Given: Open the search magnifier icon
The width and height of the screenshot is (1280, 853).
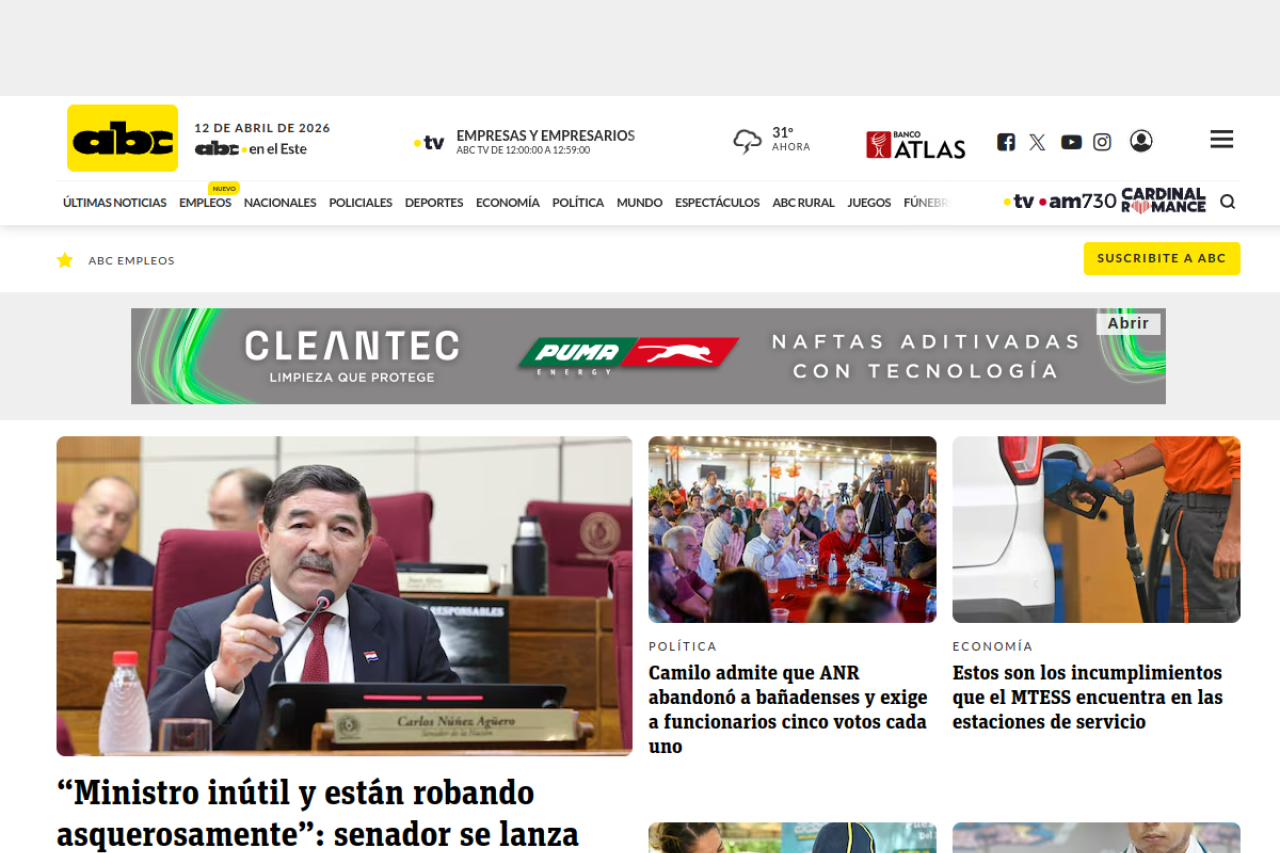Looking at the screenshot, I should [1227, 202].
